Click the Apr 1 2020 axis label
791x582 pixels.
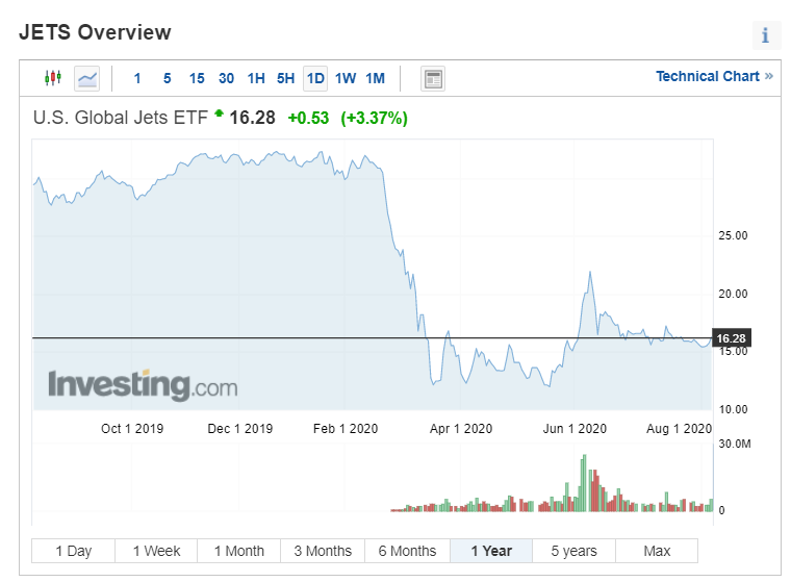(x=461, y=429)
